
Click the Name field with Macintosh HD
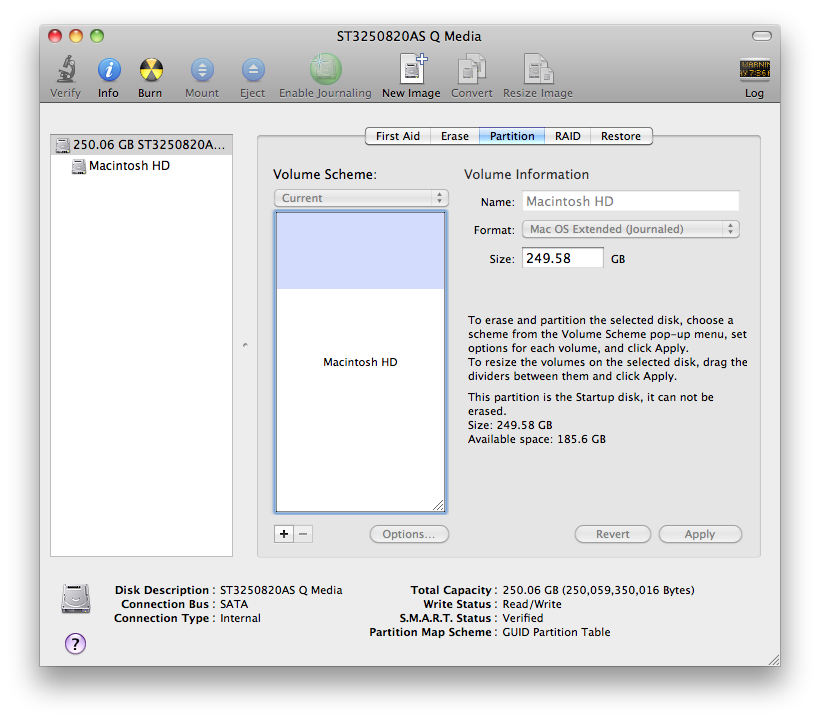coord(631,201)
